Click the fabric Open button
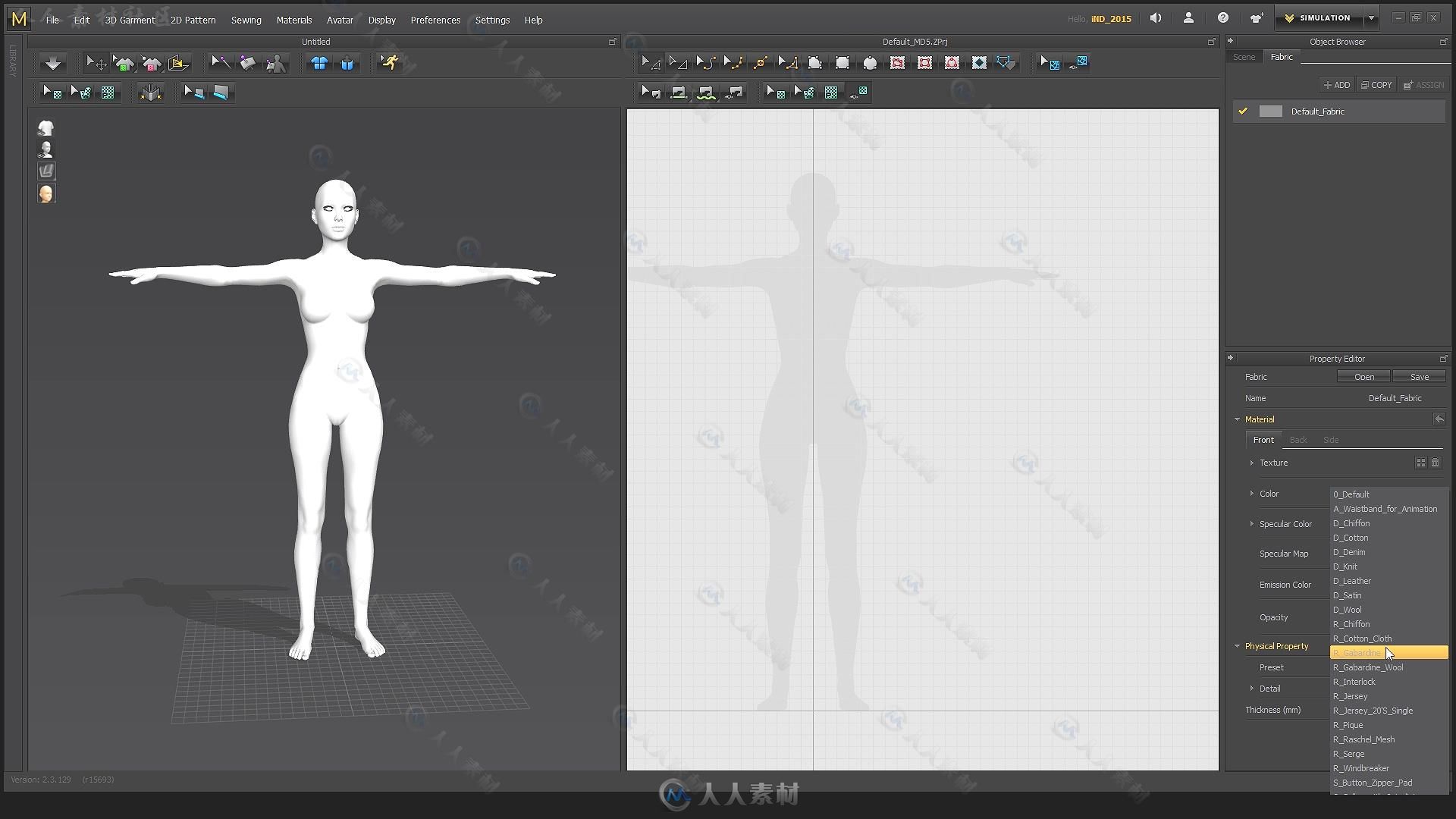Viewport: 1456px width, 819px height. [x=1363, y=377]
